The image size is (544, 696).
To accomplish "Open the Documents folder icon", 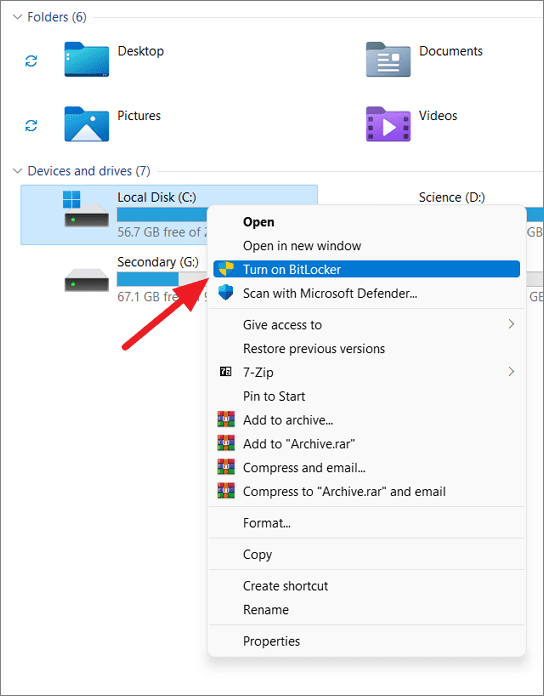I will (x=388, y=59).
